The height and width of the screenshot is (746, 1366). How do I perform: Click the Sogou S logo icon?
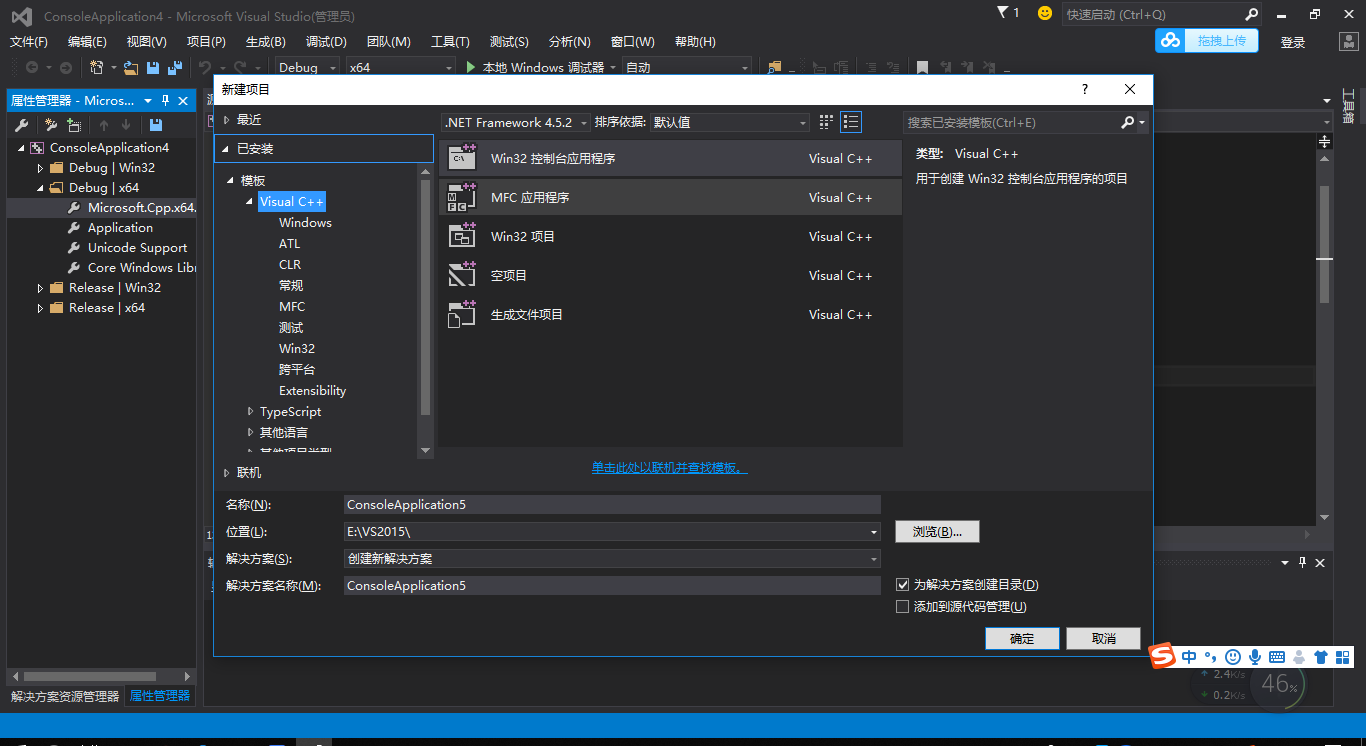pos(1161,656)
